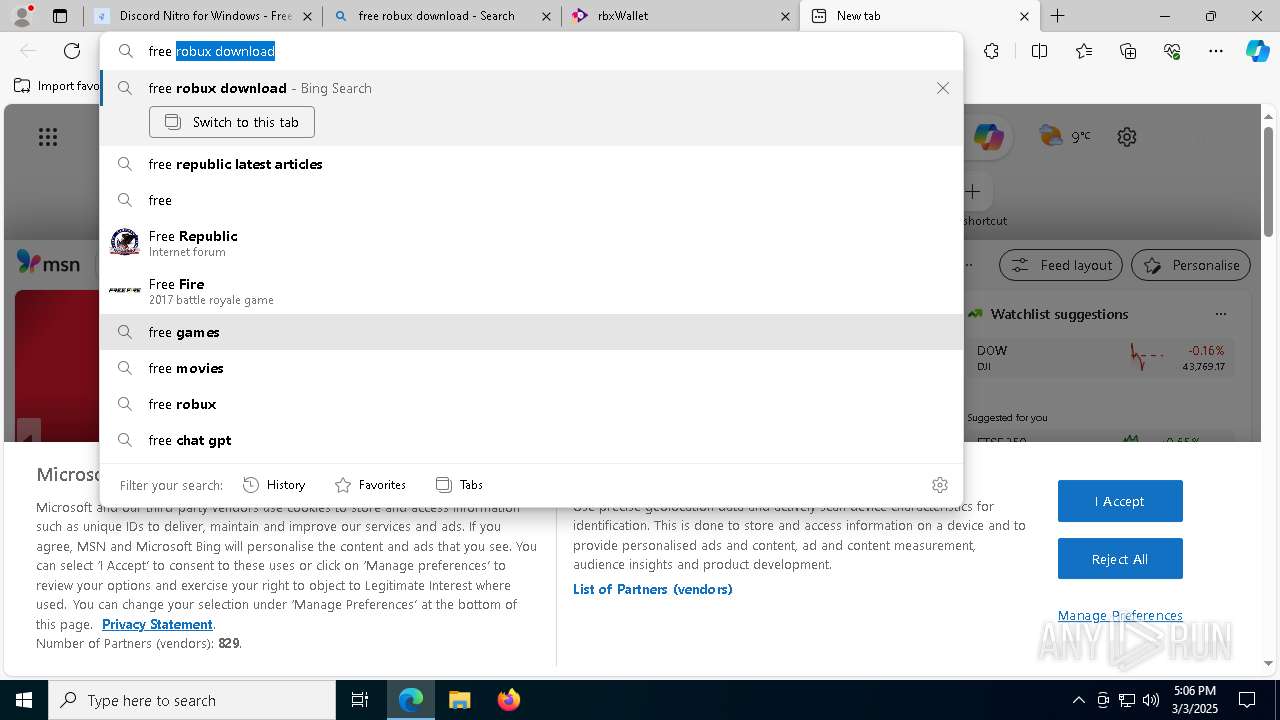
Task: Open the Collections toolbar icon
Action: [1128, 51]
